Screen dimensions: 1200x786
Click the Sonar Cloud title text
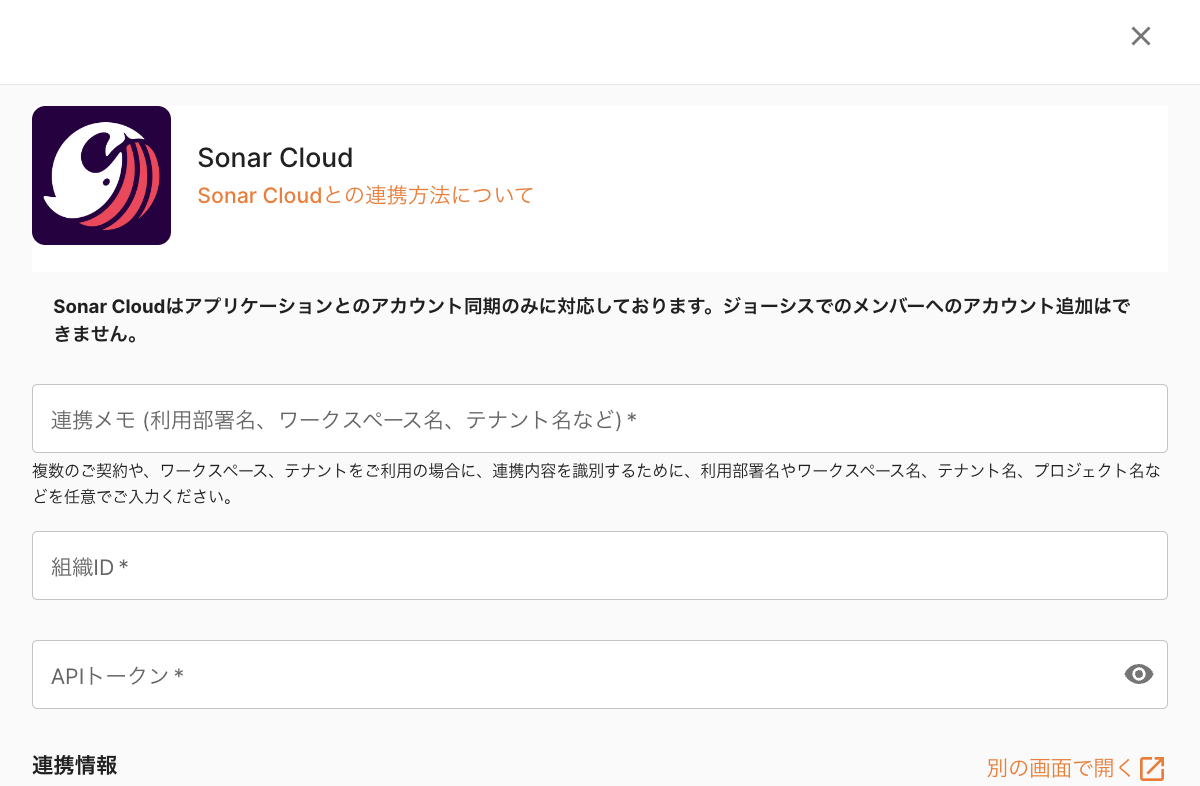(275, 158)
